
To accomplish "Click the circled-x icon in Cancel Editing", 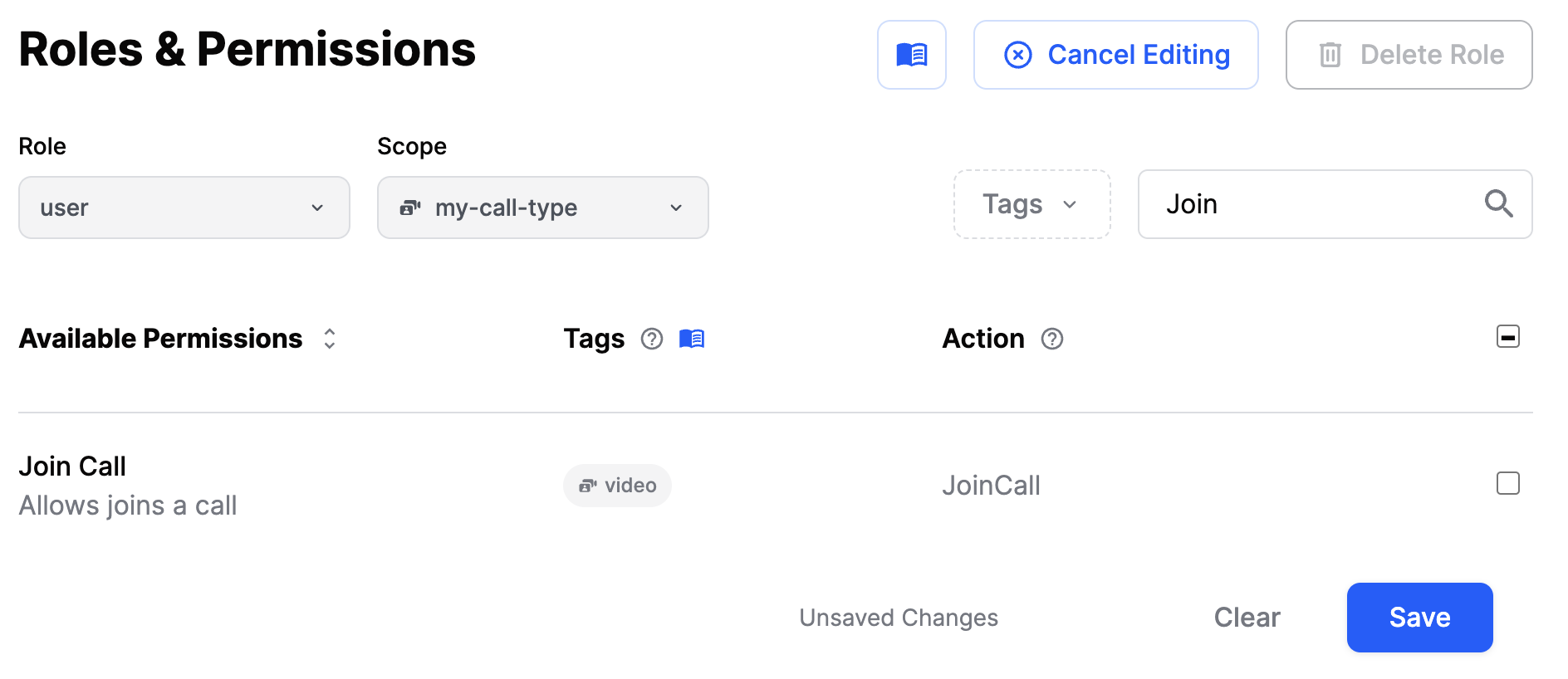I will coord(1017,54).
